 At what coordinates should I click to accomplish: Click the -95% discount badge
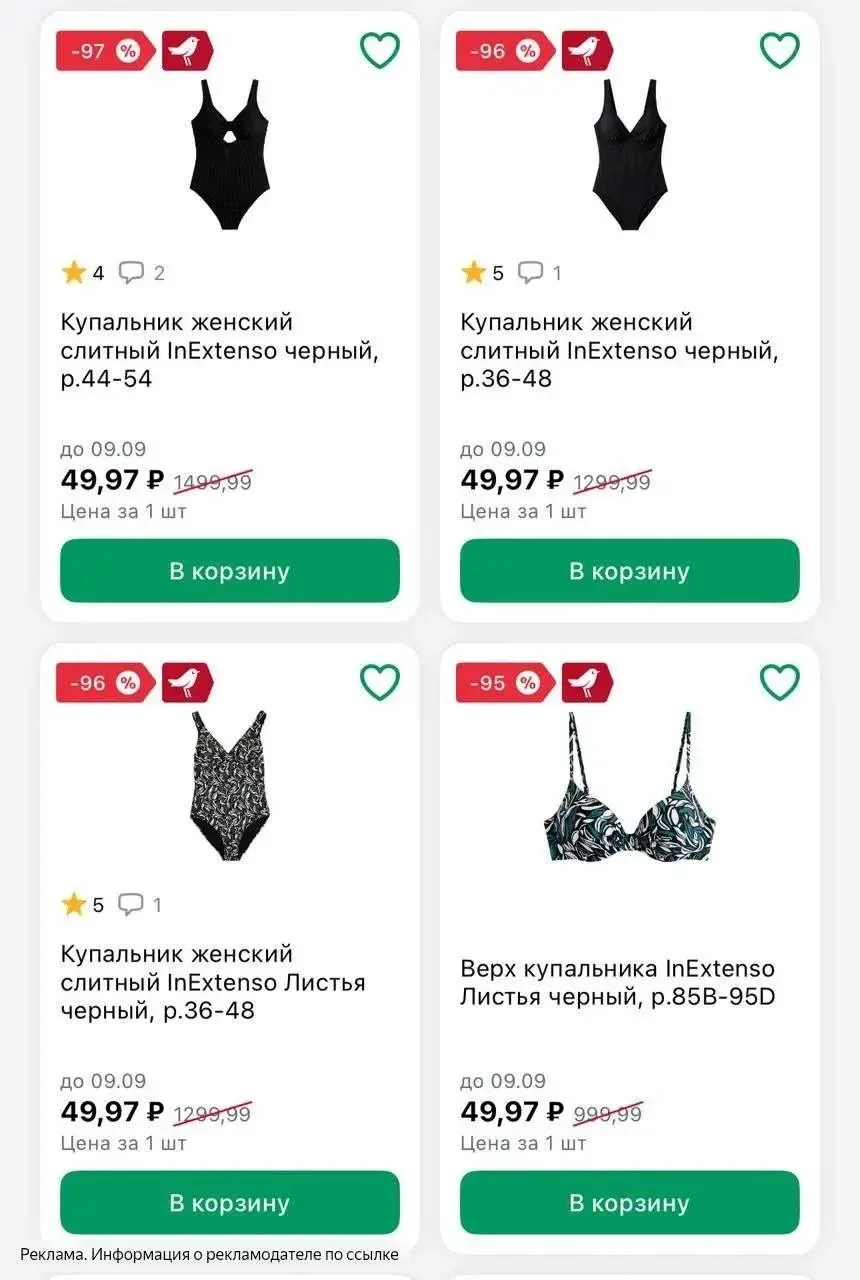[x=506, y=683]
